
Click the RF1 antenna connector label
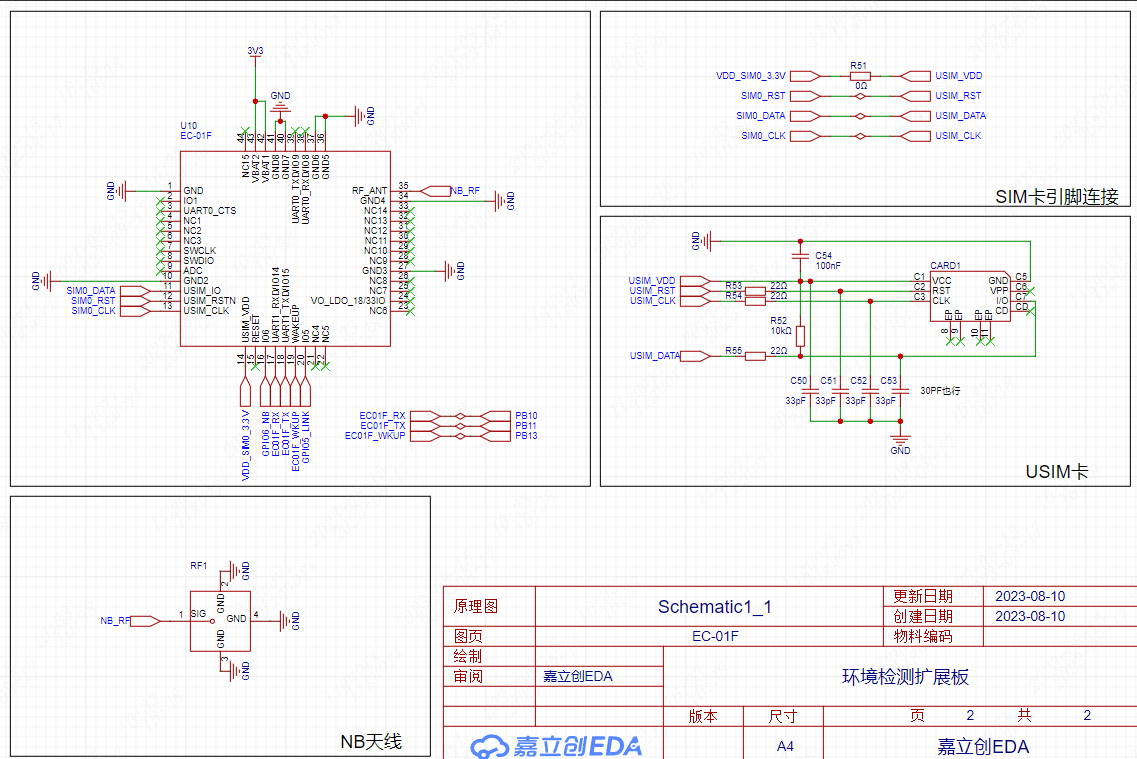pos(199,565)
